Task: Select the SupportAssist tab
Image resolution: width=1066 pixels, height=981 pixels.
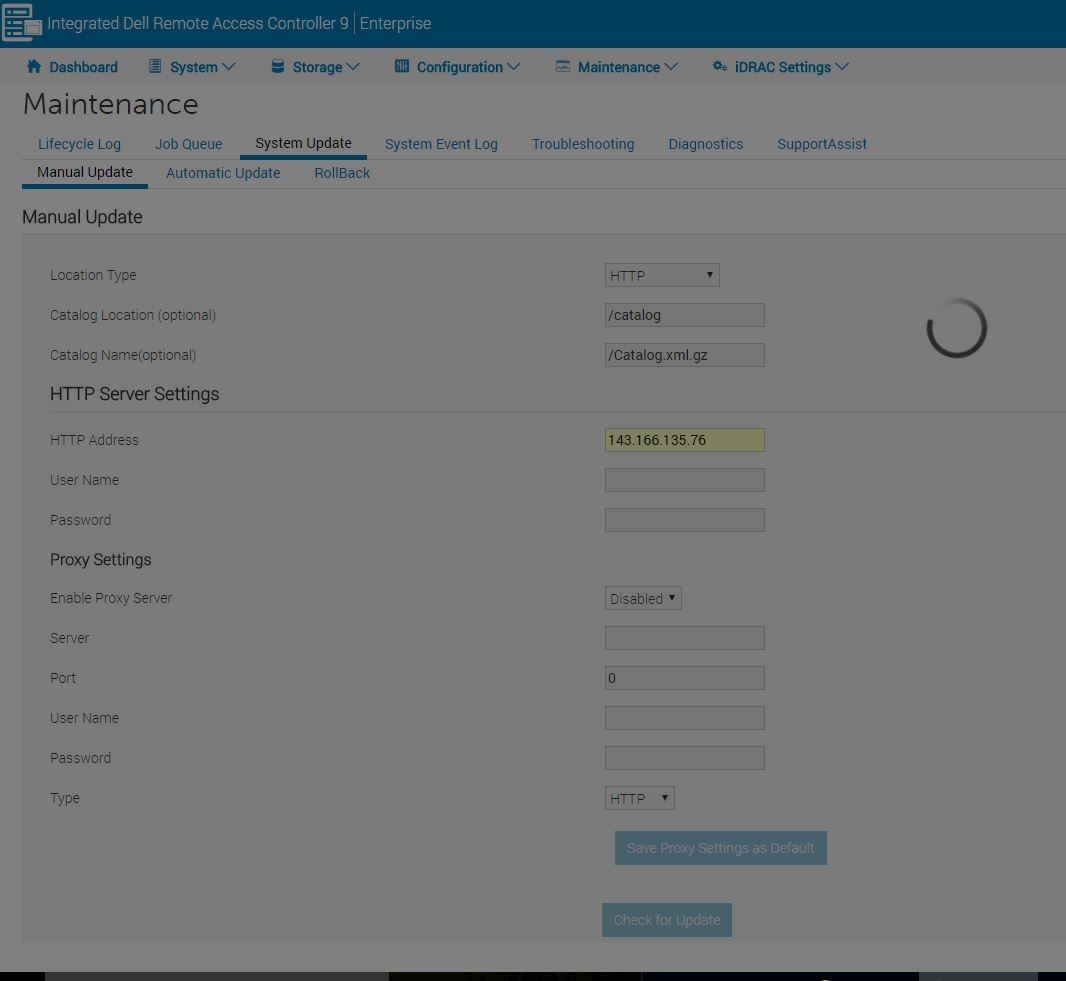Action: pos(822,144)
